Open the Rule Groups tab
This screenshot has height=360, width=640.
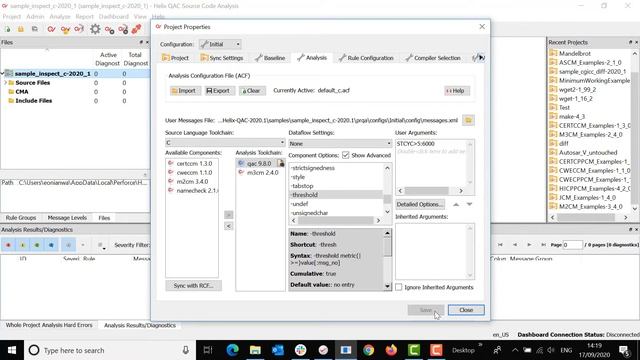coord(21,218)
